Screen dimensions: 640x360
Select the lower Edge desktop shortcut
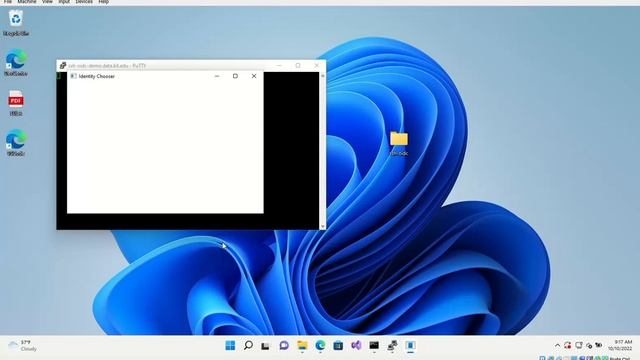(16, 143)
